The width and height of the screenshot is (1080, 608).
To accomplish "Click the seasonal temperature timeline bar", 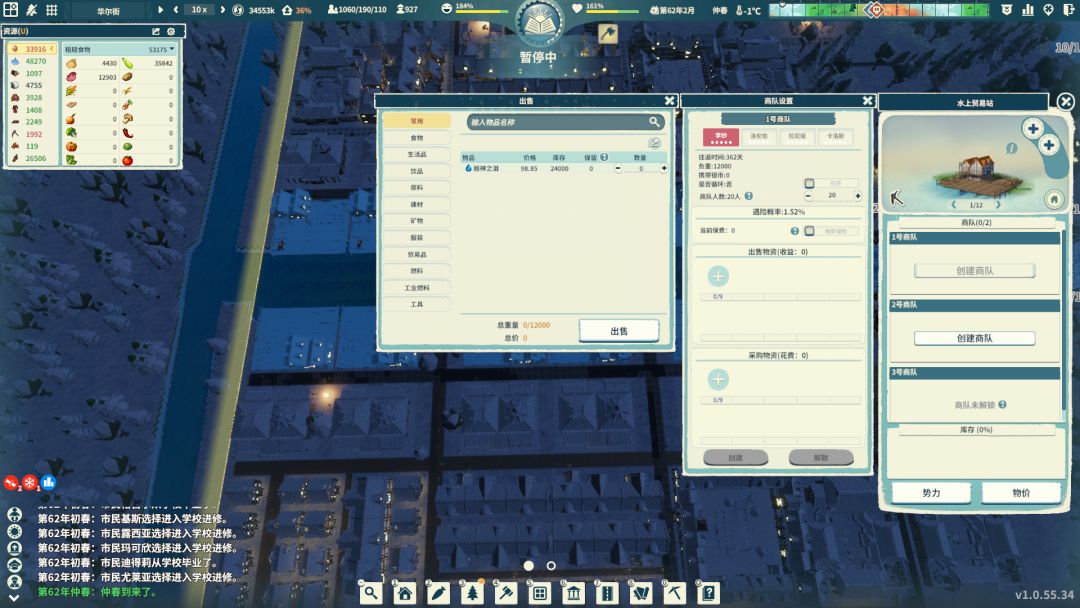I will coord(879,10).
